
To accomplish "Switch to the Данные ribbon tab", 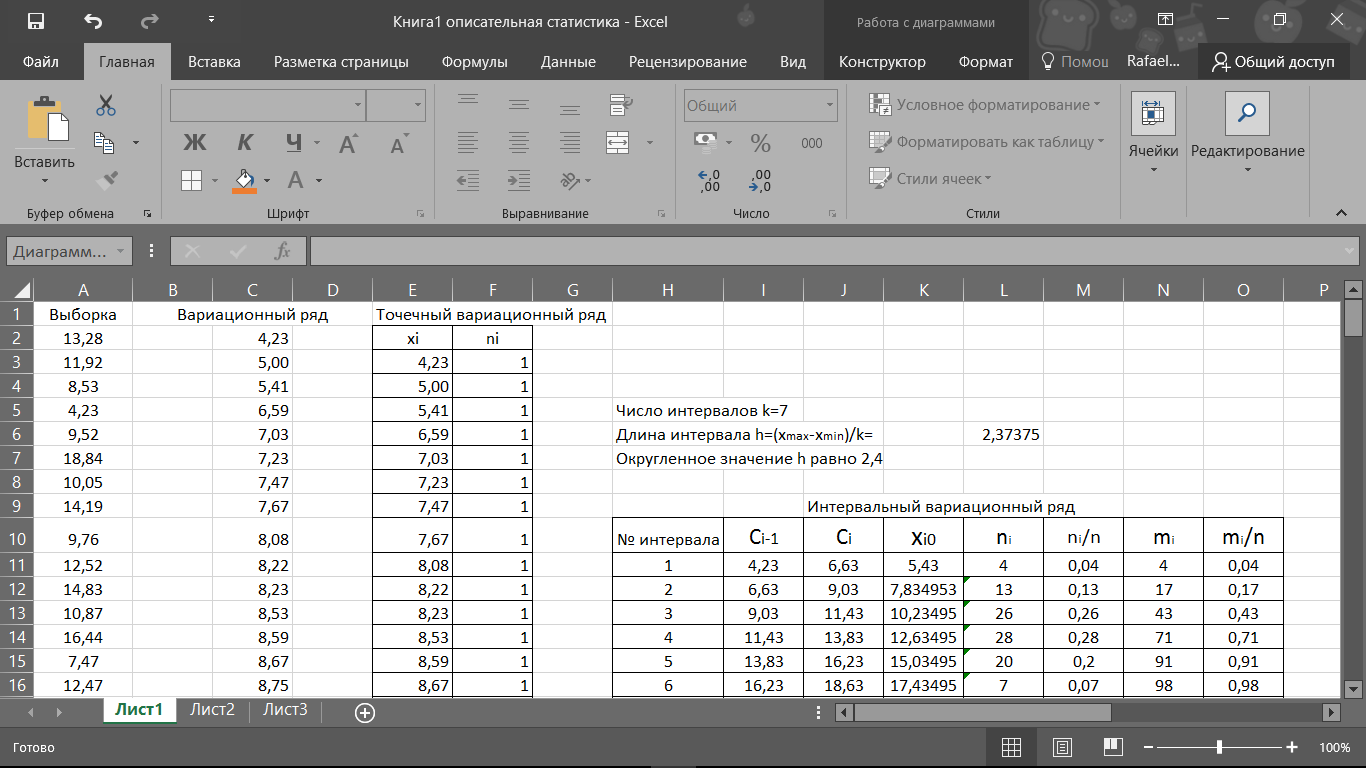I will (568, 61).
